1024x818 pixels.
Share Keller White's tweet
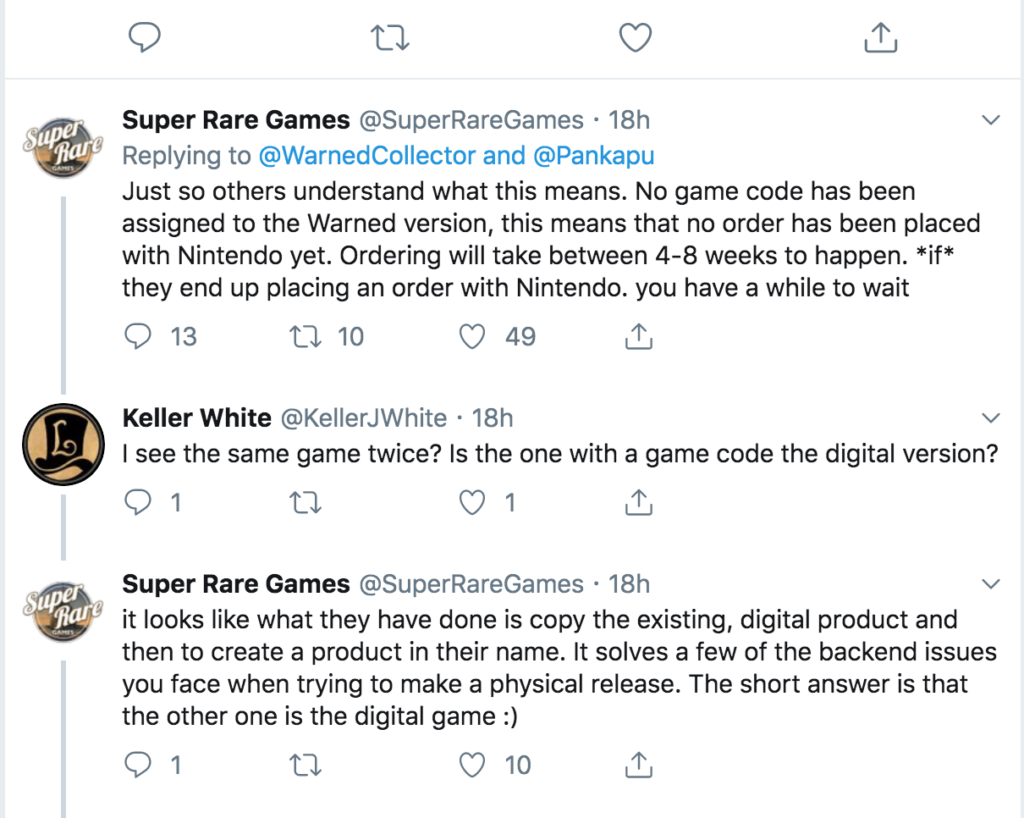(x=638, y=502)
